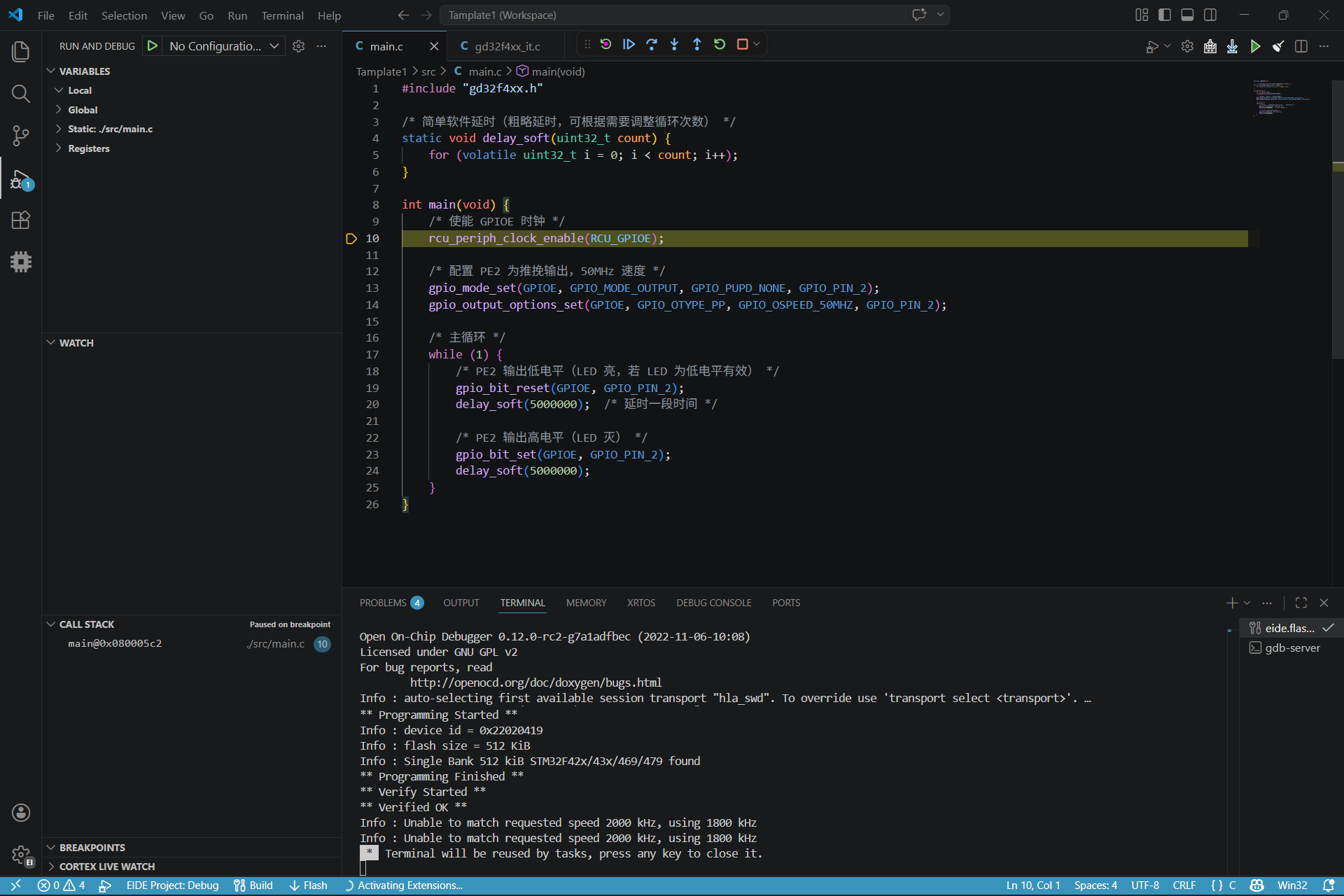
Task: Expand the Global scope
Action: tap(59, 110)
